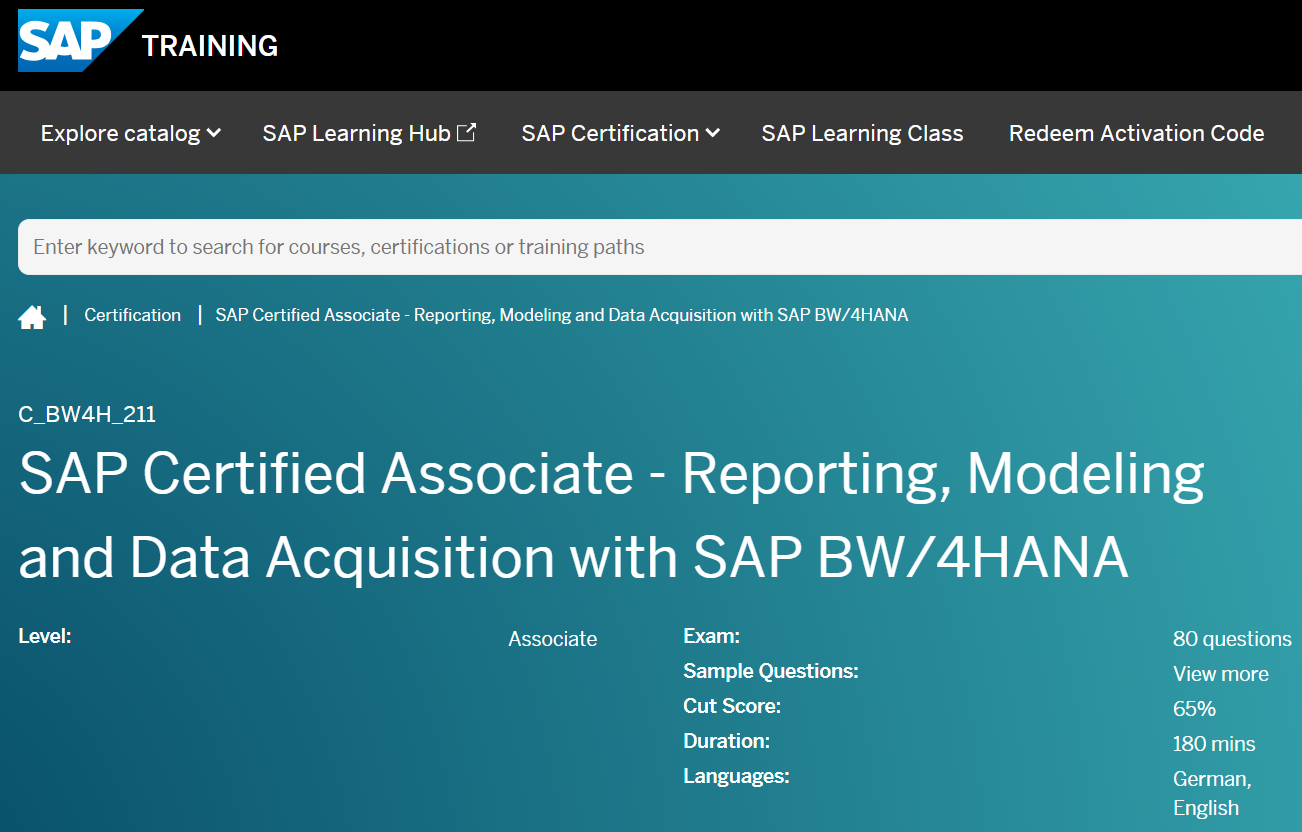This screenshot has height=832, width=1302.
Task: Expand the SAP Certification chevron
Action: pyautogui.click(x=712, y=134)
